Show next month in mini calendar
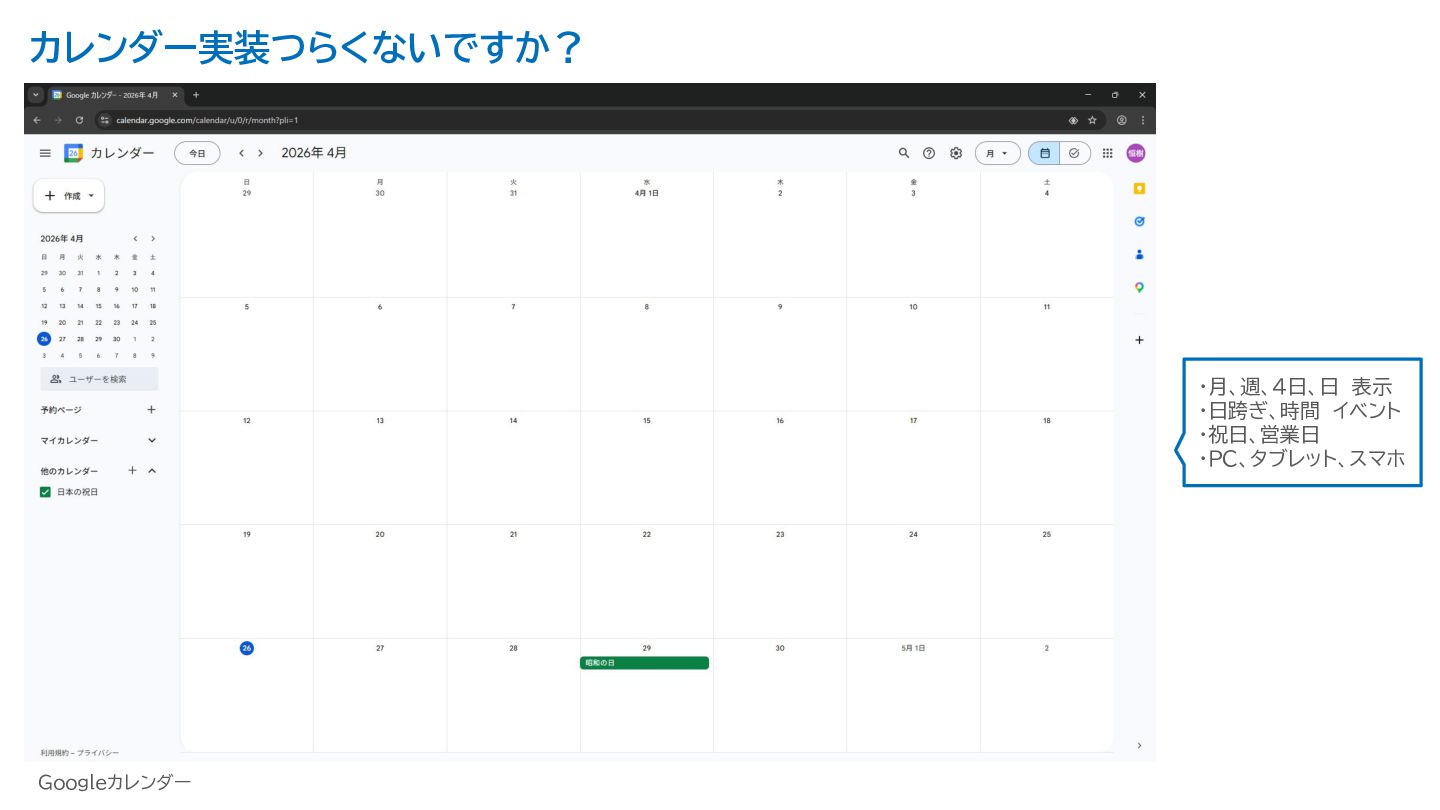Screen dimensions: 1440x810 tap(153, 239)
